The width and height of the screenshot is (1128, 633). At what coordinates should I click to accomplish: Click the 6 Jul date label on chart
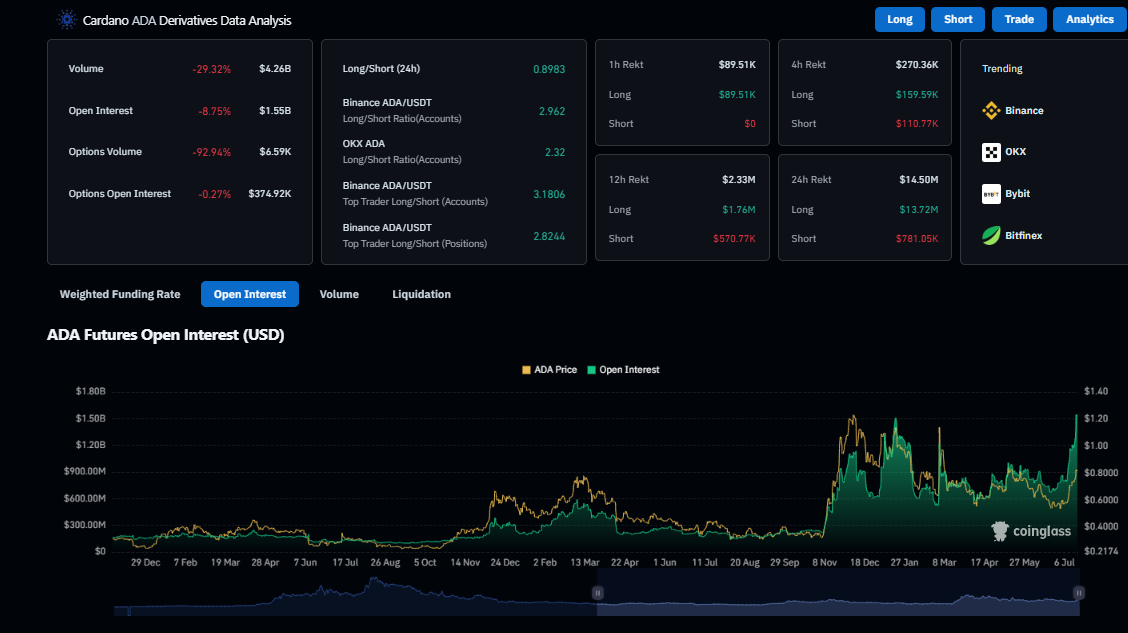point(1063,563)
